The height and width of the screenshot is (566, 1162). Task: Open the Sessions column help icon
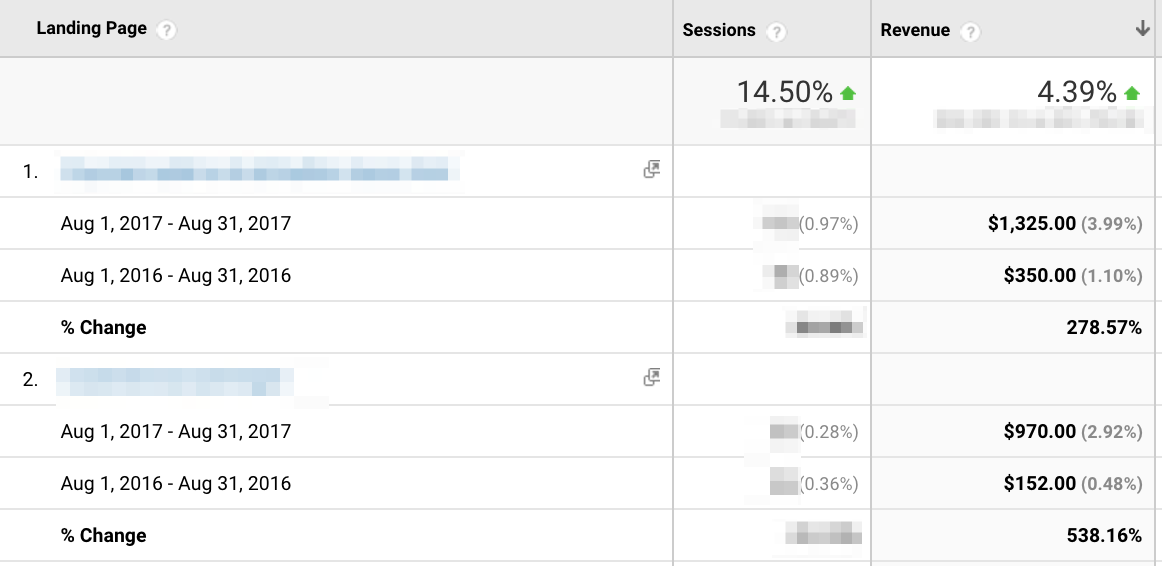pyautogui.click(x=776, y=32)
